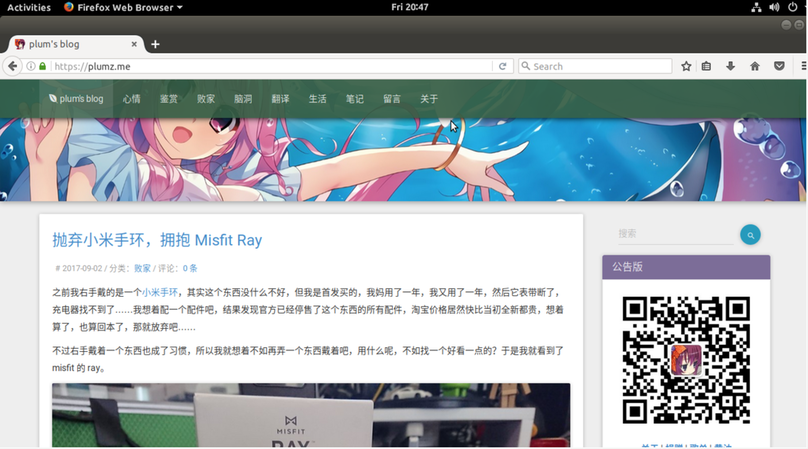808x449 pixels.
Task: Open the 笔记 navigation menu item
Action: pos(355,99)
